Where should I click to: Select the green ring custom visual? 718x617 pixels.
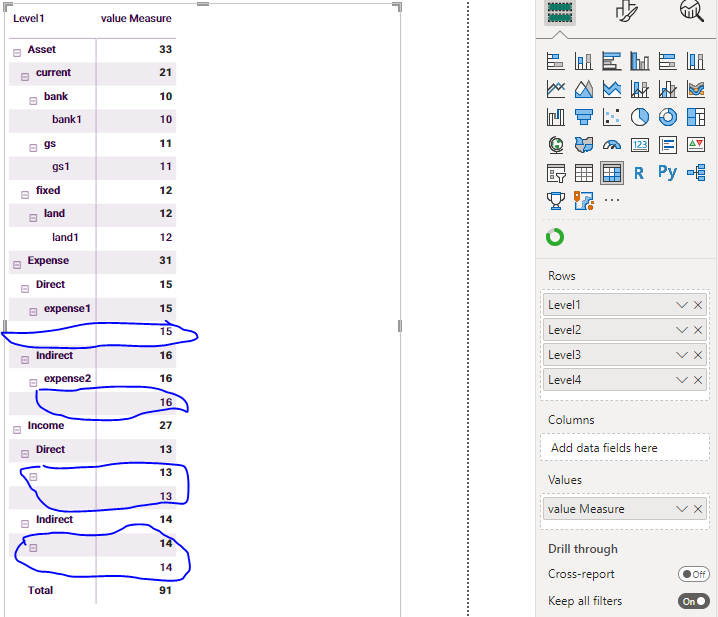(x=555, y=237)
